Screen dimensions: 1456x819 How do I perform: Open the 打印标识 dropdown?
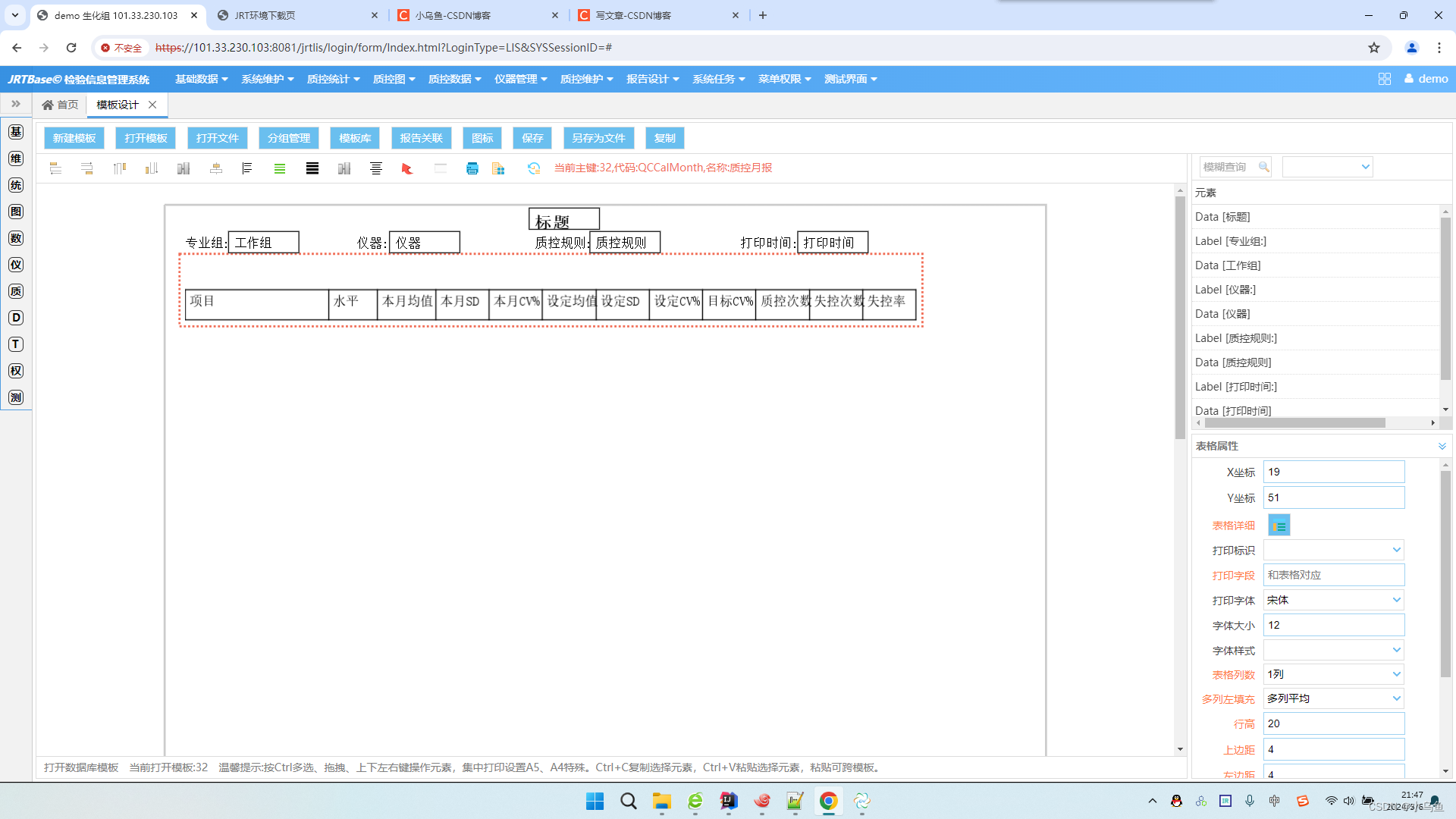click(x=1334, y=550)
